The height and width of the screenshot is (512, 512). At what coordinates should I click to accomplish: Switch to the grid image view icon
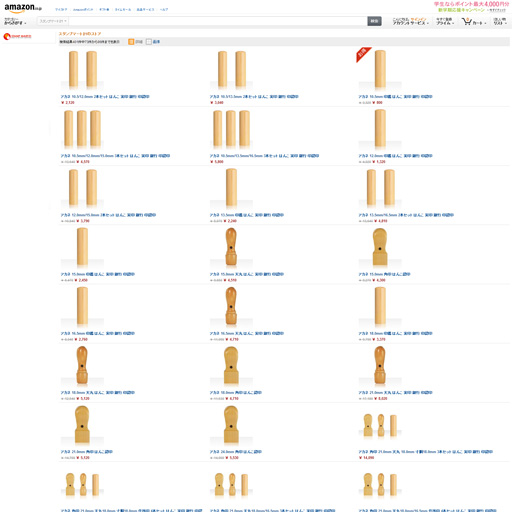pos(149,42)
